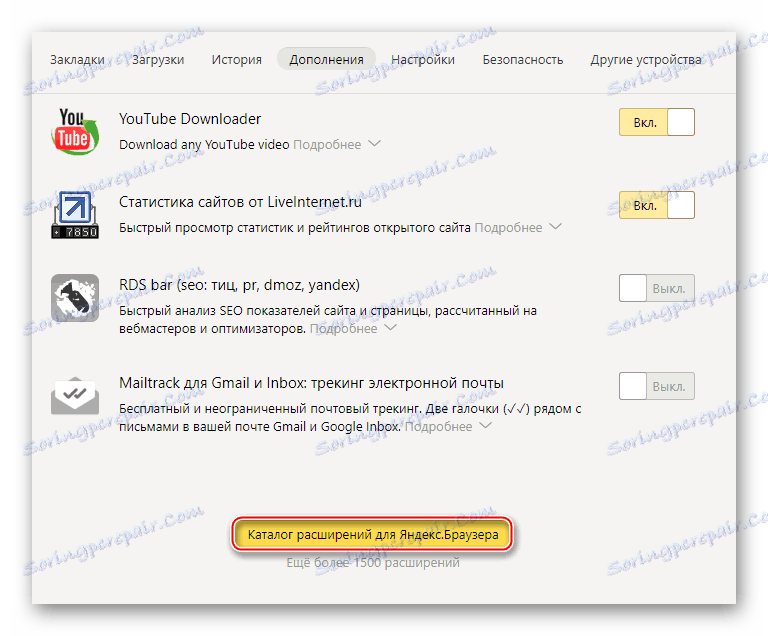768x636 pixels.
Task: Turn on the Mailtrack extension switch
Action: 657,386
